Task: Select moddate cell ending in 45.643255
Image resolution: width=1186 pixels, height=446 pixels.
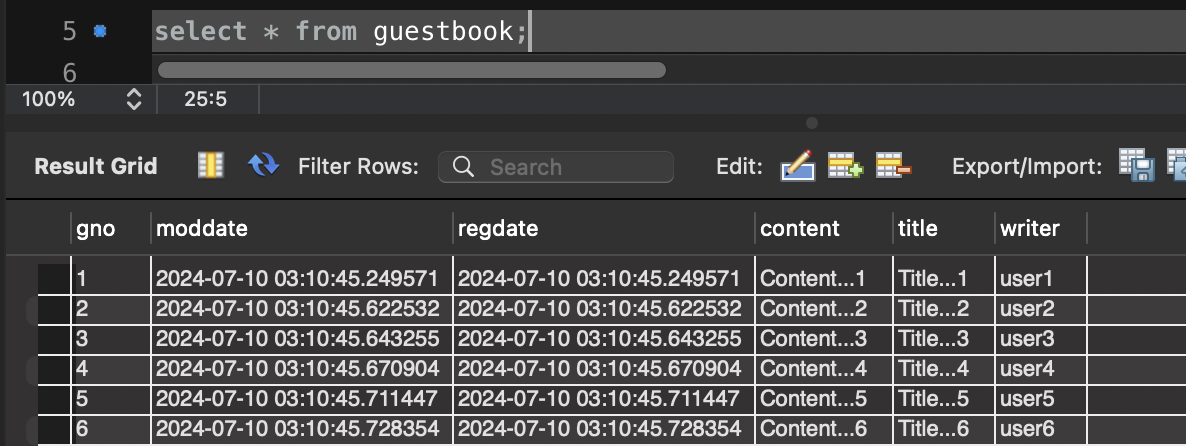Action: coord(303,339)
